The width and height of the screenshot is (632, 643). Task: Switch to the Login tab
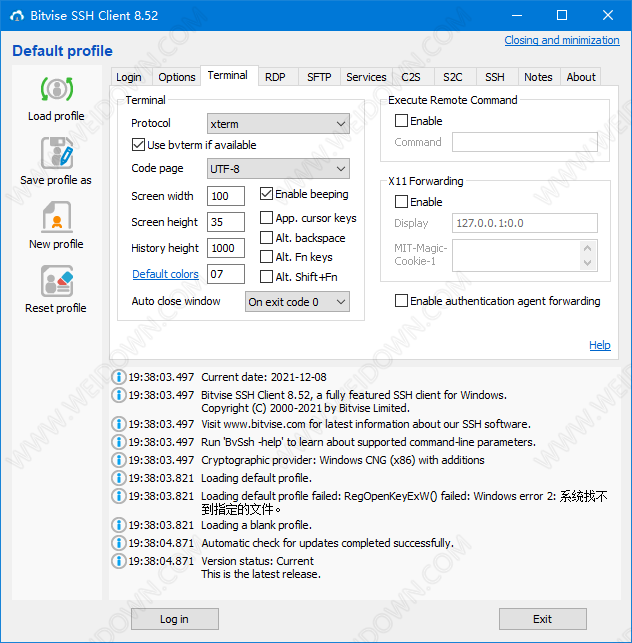point(129,77)
